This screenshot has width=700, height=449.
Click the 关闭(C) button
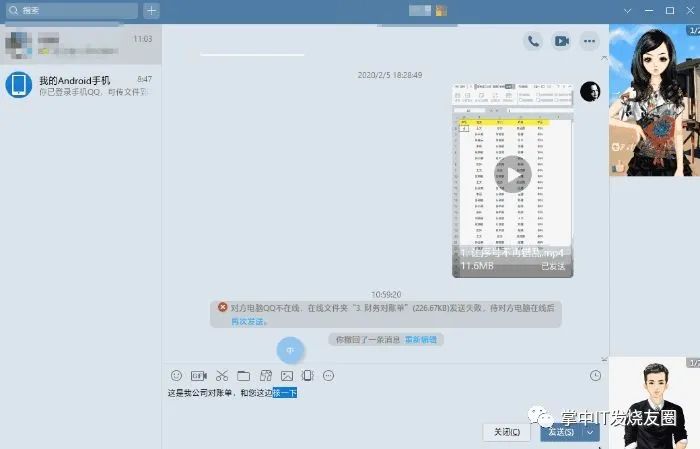click(x=507, y=432)
